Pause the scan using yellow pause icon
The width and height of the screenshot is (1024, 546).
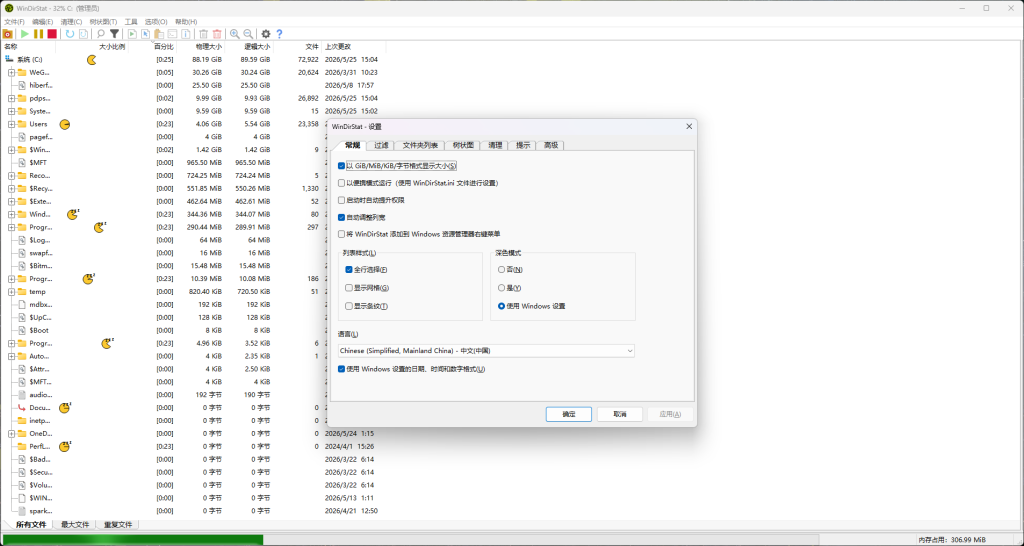click(x=38, y=34)
